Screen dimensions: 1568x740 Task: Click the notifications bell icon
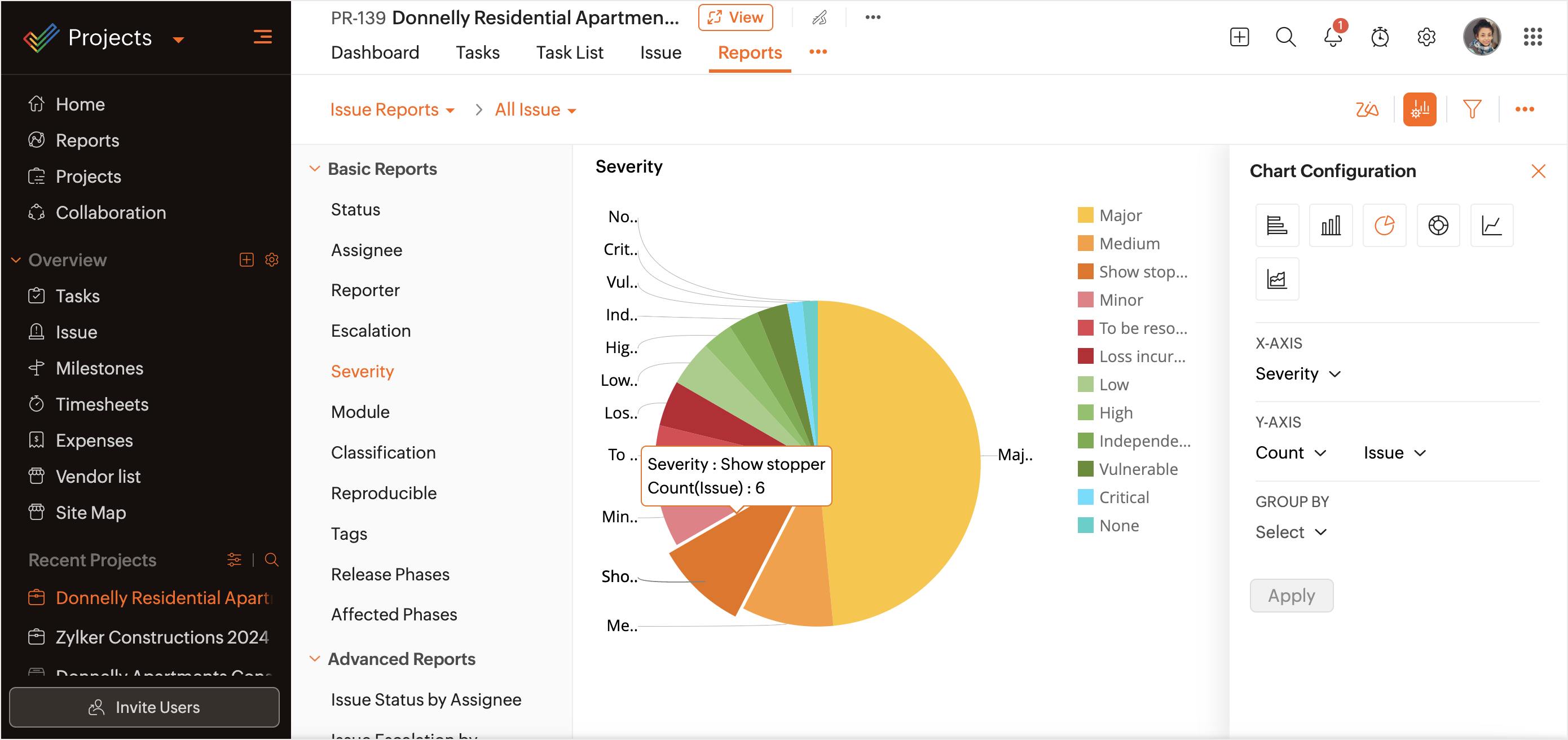point(1332,37)
